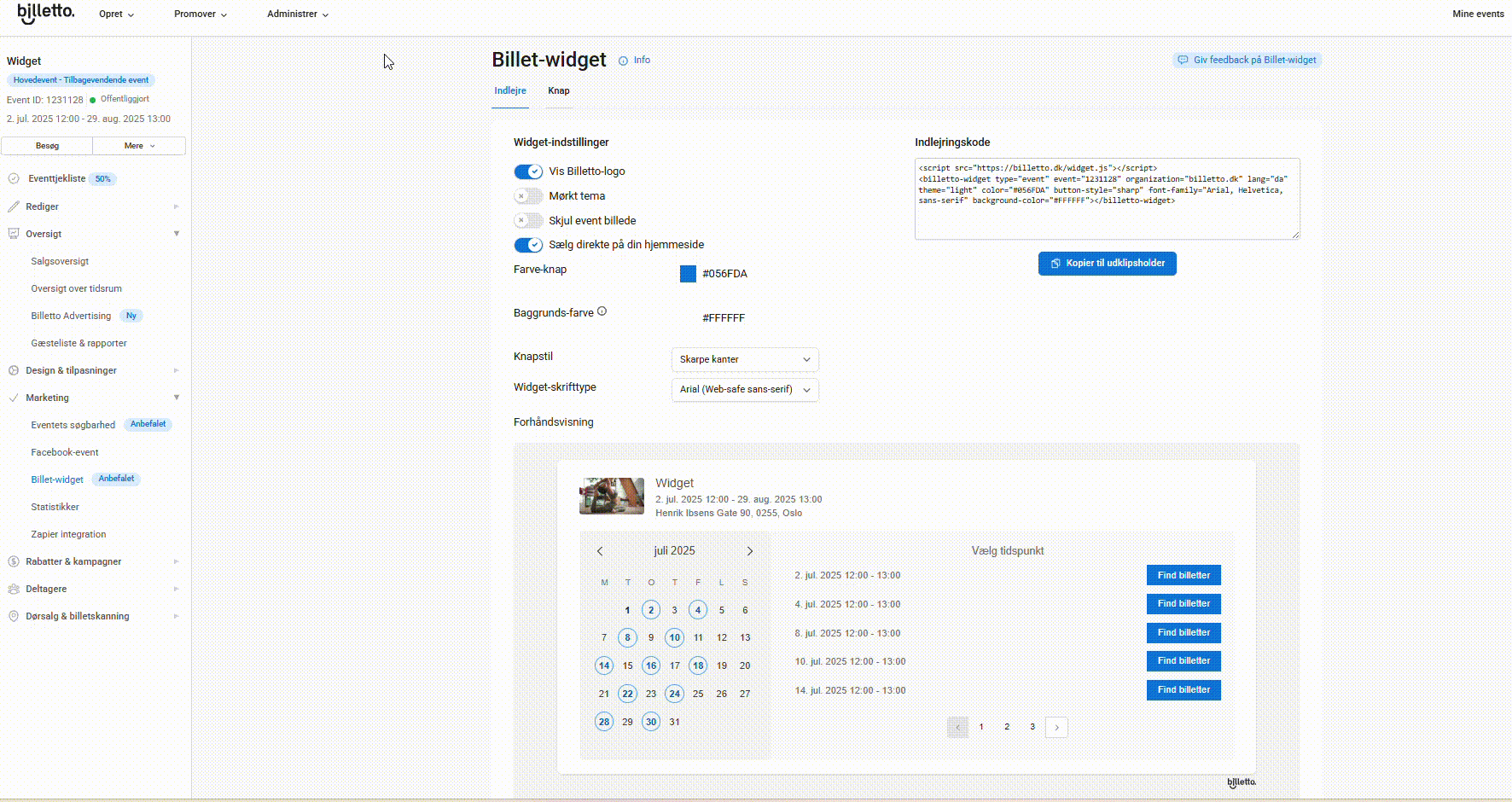Go to next month in widget calendar

[x=750, y=551]
